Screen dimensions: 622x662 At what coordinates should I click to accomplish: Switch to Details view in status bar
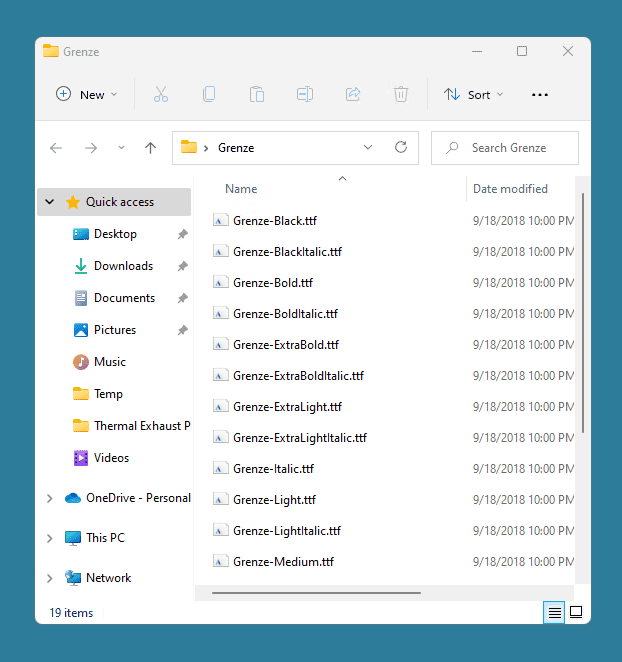[x=554, y=612]
